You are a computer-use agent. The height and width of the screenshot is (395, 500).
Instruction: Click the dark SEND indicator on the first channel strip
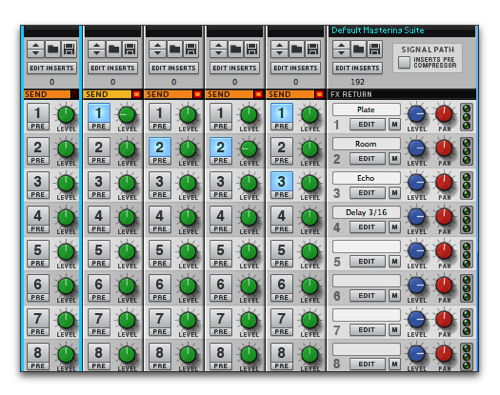point(75,94)
